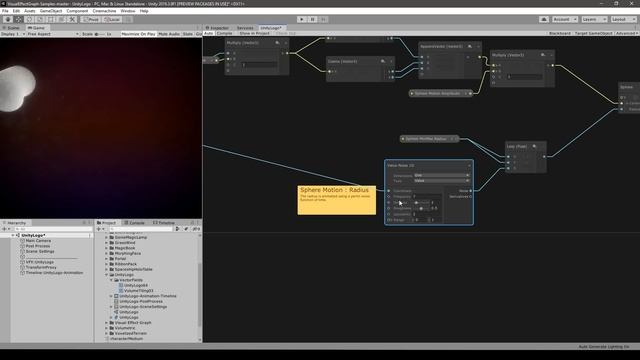
Task: Open the Free Aspect dropdown
Action: click(x=53, y=34)
